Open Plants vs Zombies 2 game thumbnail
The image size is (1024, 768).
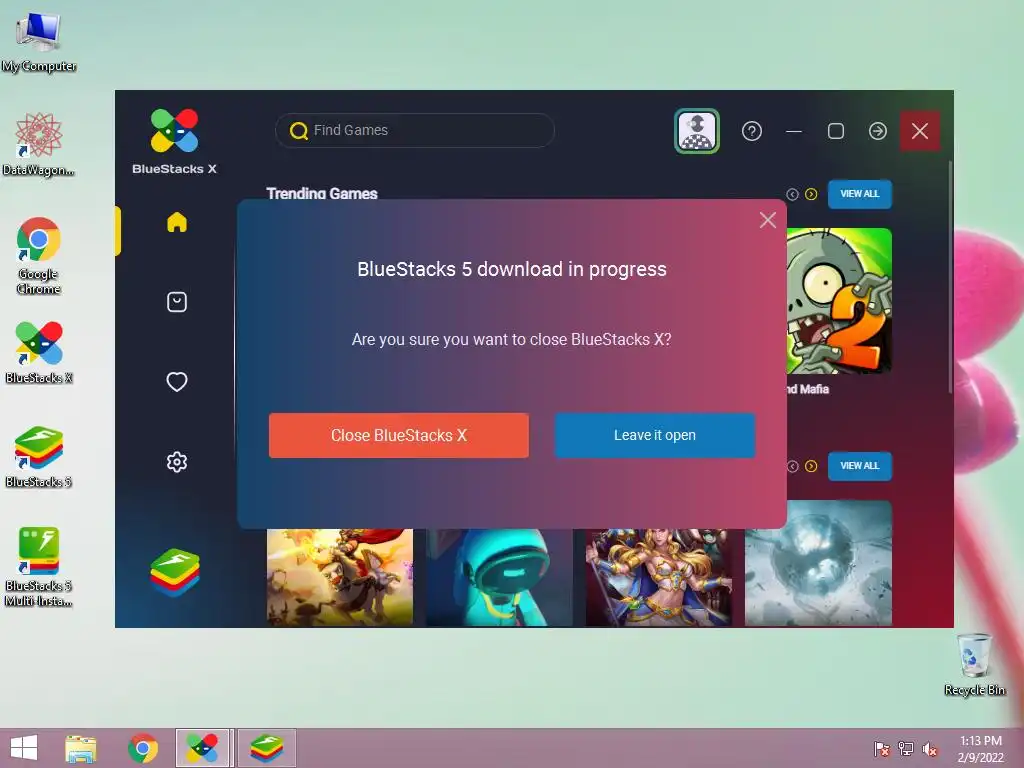point(839,301)
